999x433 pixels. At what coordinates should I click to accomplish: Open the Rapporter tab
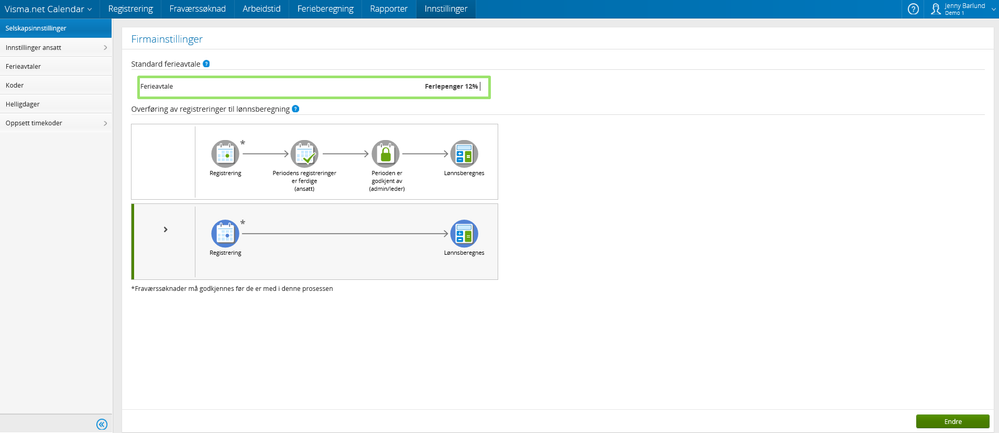388,9
